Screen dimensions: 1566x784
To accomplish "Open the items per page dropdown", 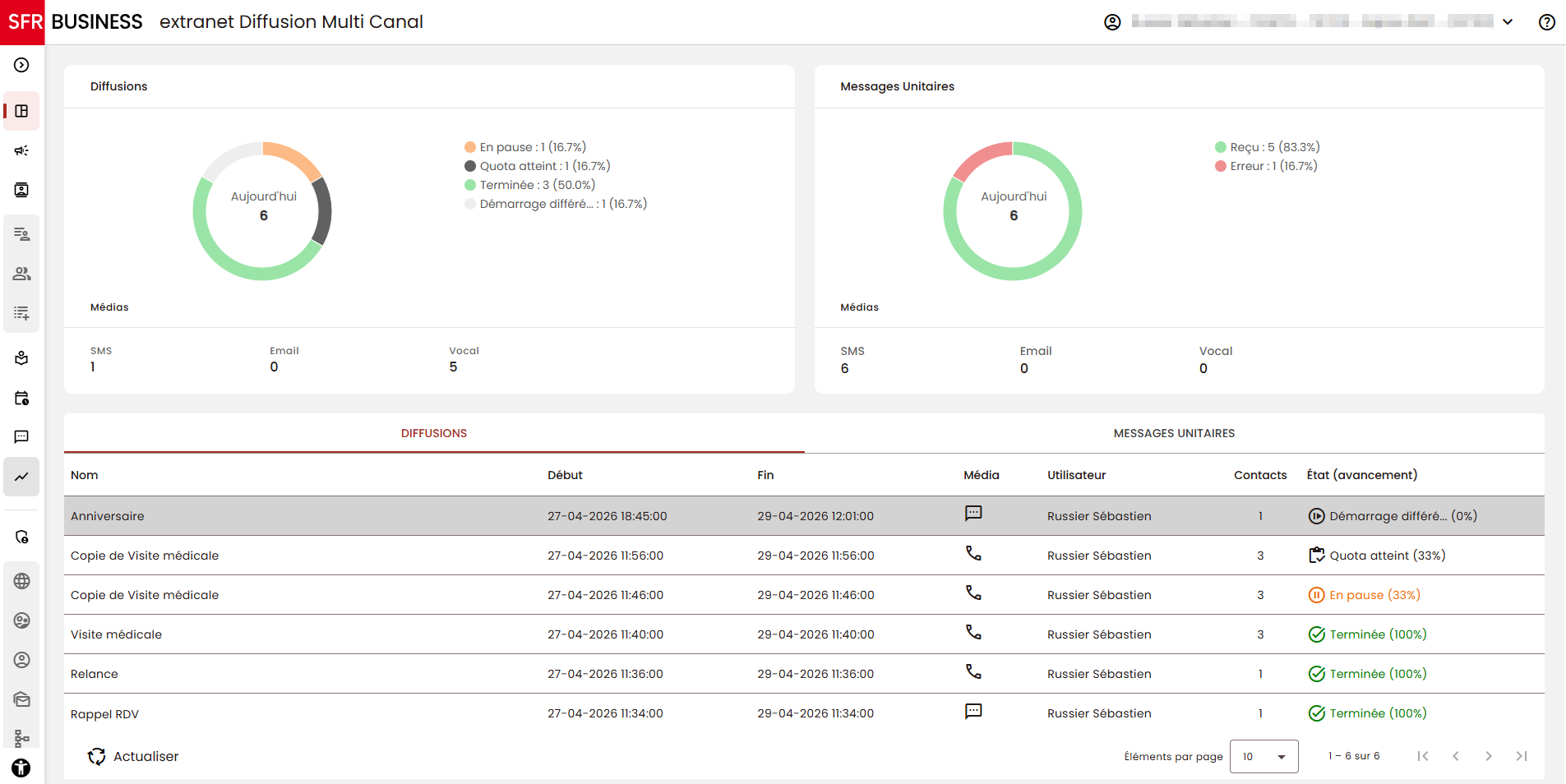I will [x=1263, y=756].
